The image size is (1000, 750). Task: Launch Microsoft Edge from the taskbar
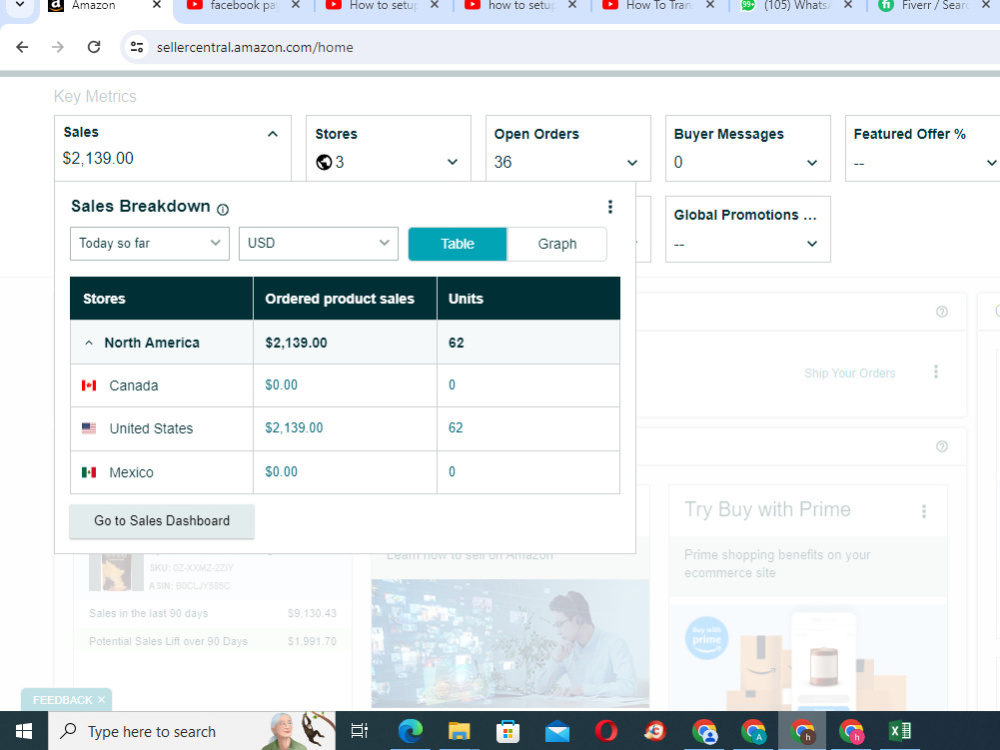[410, 731]
